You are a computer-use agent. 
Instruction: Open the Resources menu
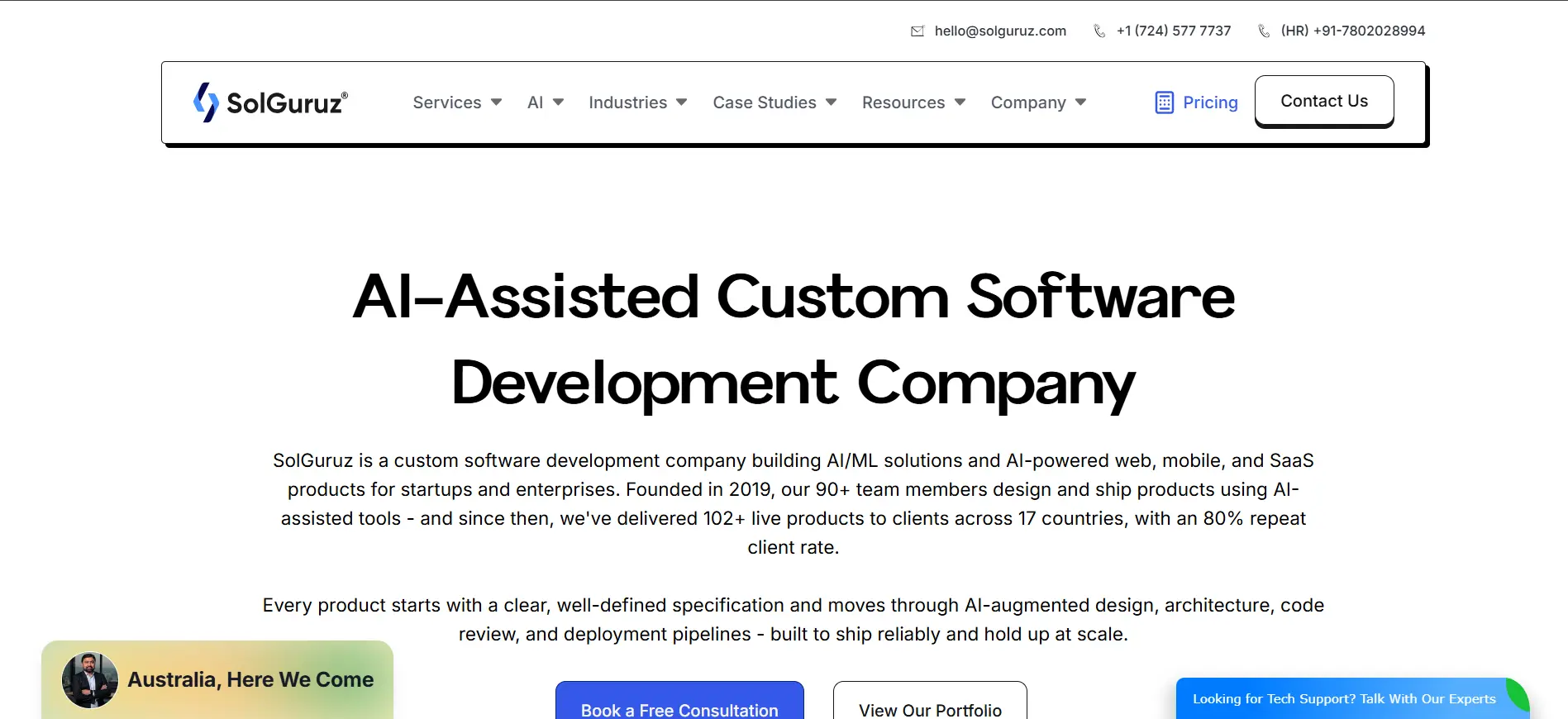[x=903, y=102]
